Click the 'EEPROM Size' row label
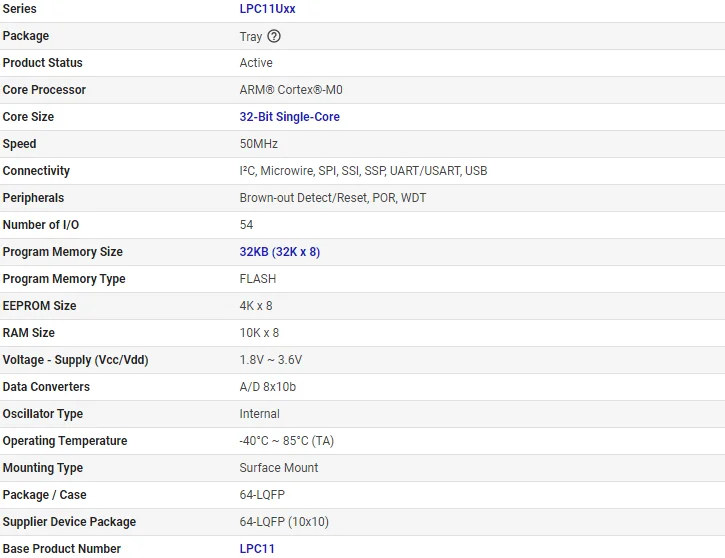 coord(39,306)
